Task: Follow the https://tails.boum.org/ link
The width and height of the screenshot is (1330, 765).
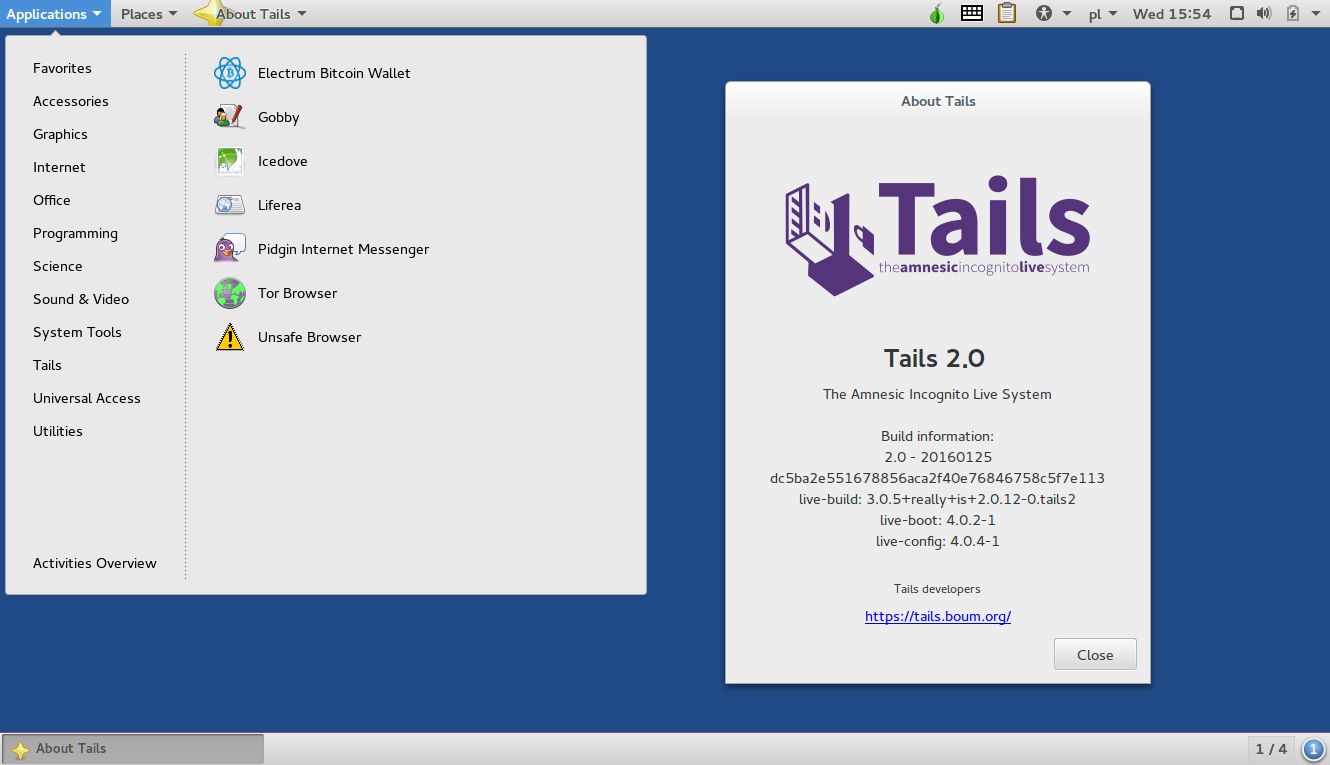Action: coord(938,616)
